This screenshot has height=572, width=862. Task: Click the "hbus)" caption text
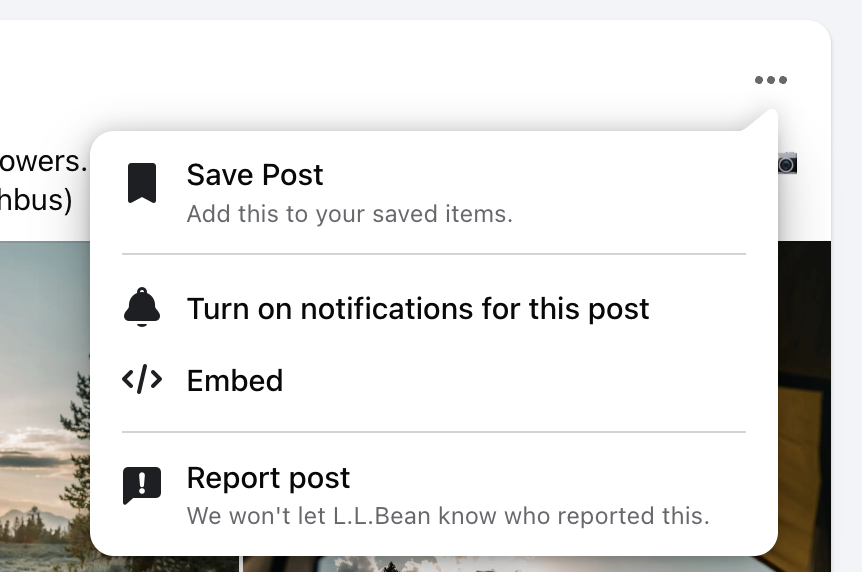pyautogui.click(x=36, y=200)
